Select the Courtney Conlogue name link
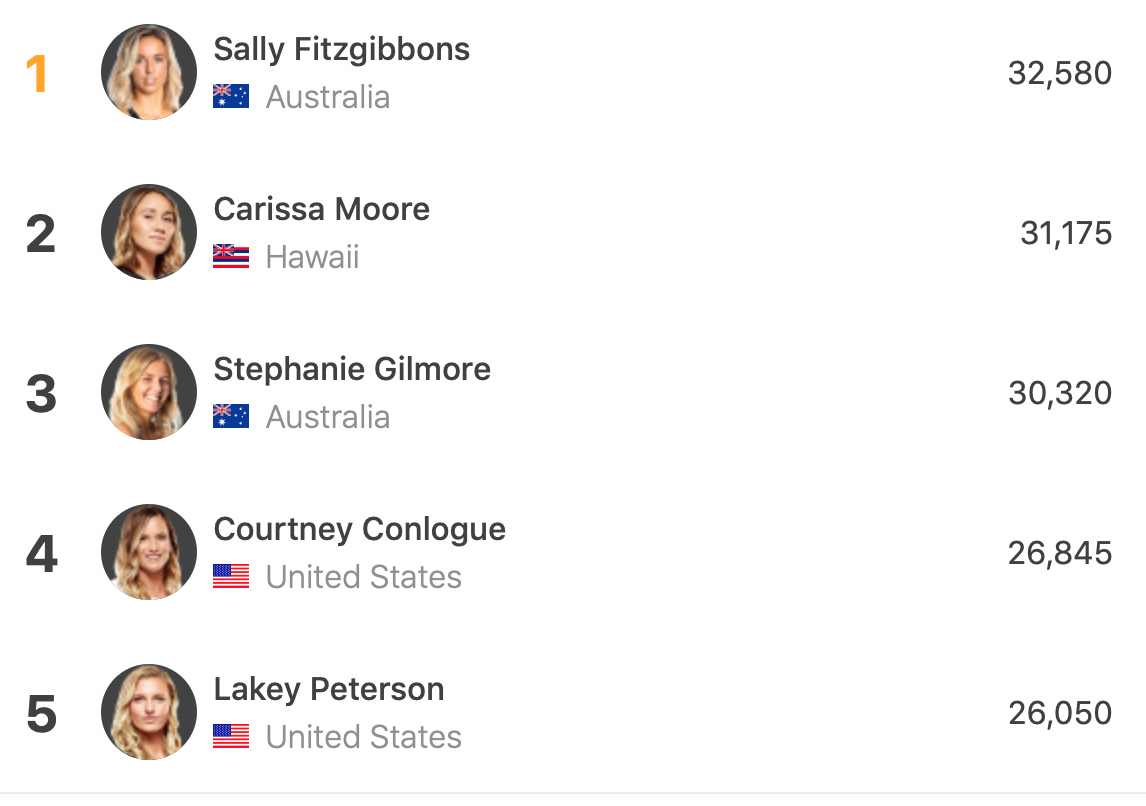The image size is (1146, 806). [x=360, y=529]
